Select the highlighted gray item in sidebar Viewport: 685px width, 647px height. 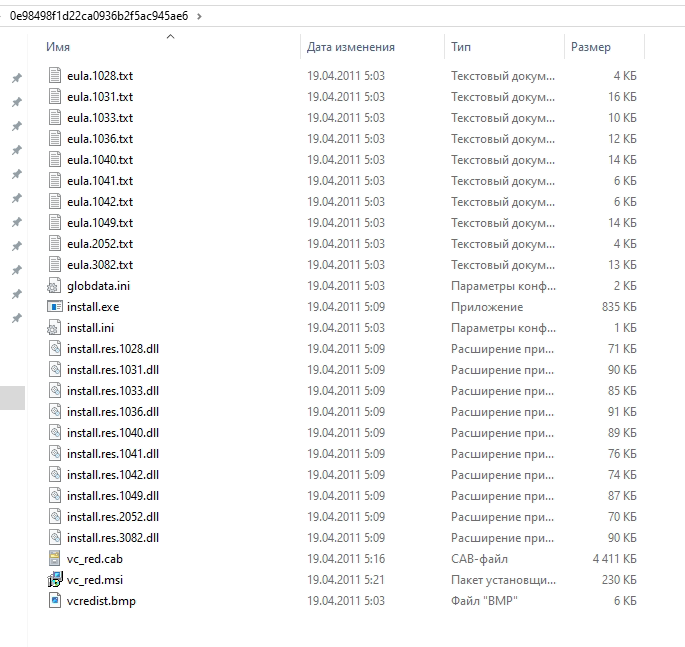tap(12, 397)
